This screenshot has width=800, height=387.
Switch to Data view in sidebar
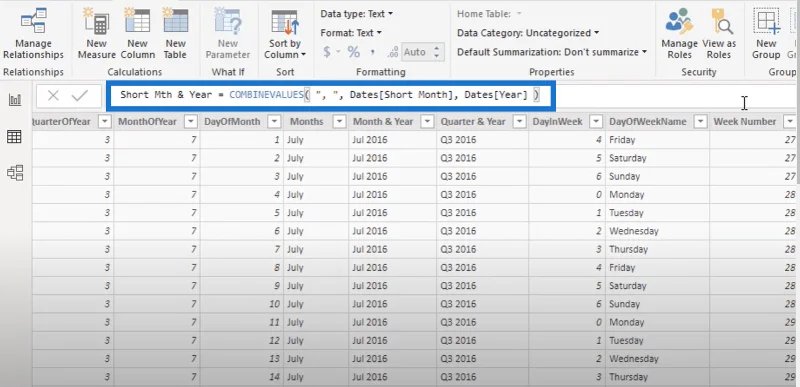(x=14, y=137)
